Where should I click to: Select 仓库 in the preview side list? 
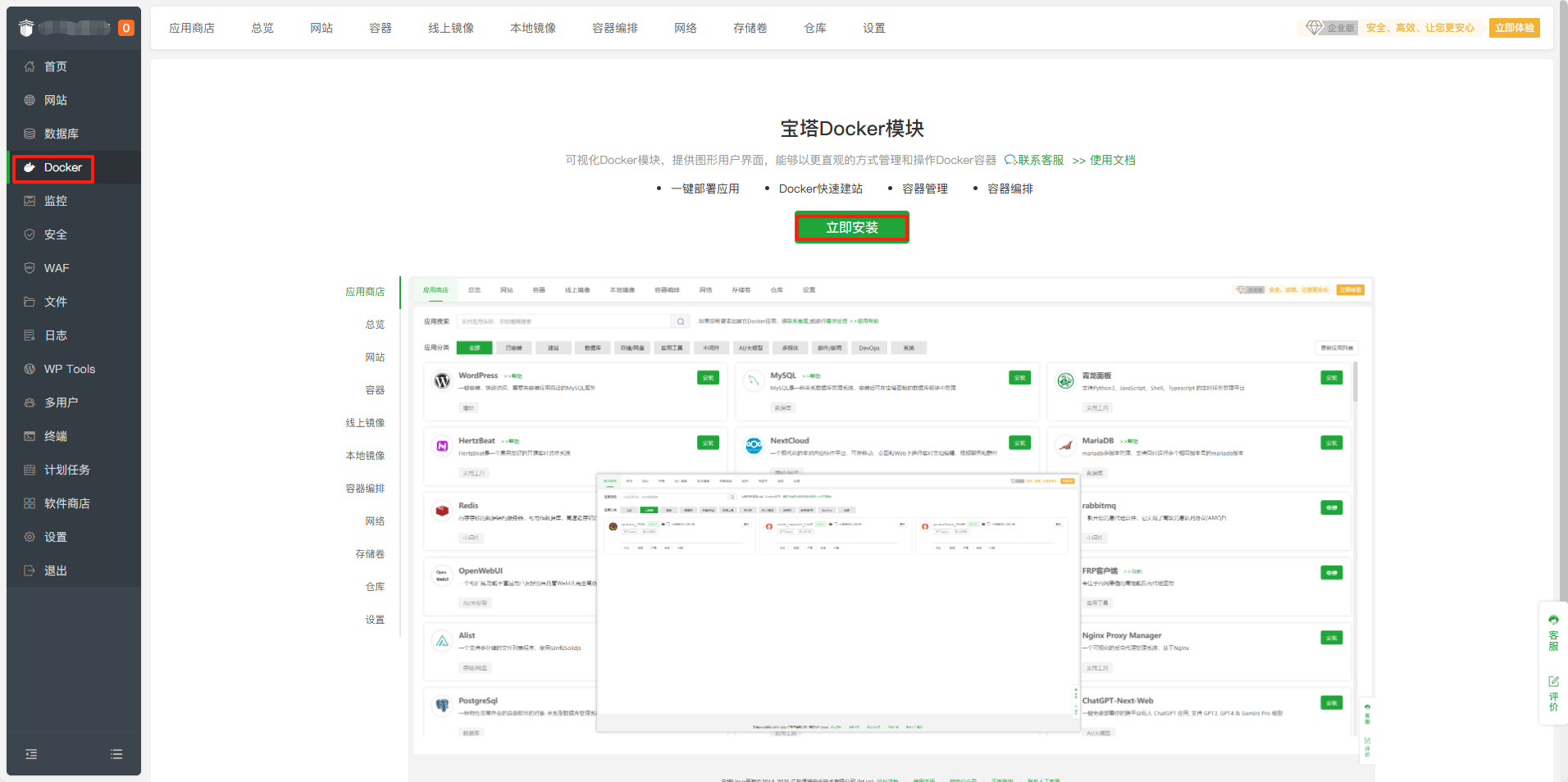pos(375,587)
